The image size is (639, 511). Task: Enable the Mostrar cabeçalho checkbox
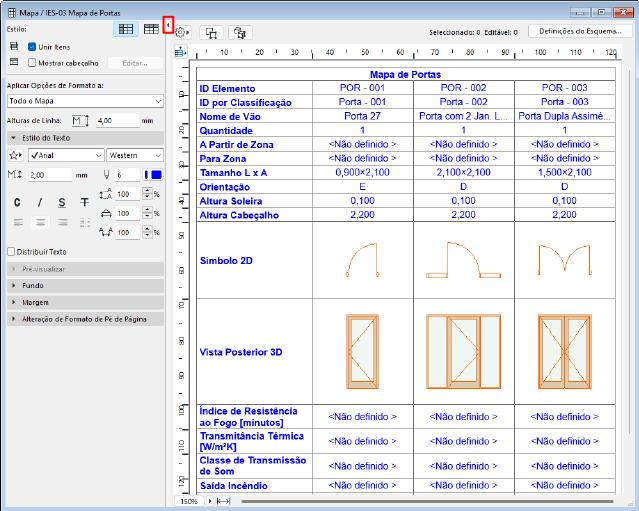pyautogui.click(x=32, y=63)
